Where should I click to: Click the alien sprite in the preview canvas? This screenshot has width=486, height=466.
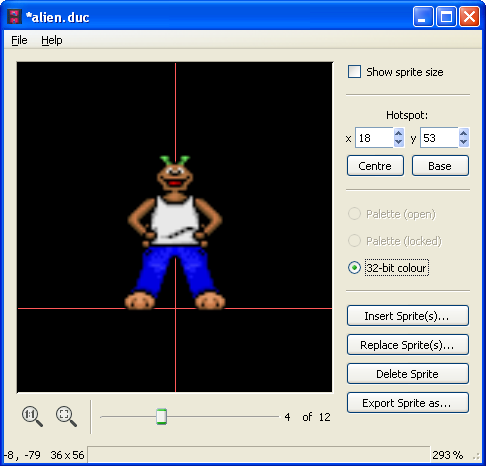(175, 232)
